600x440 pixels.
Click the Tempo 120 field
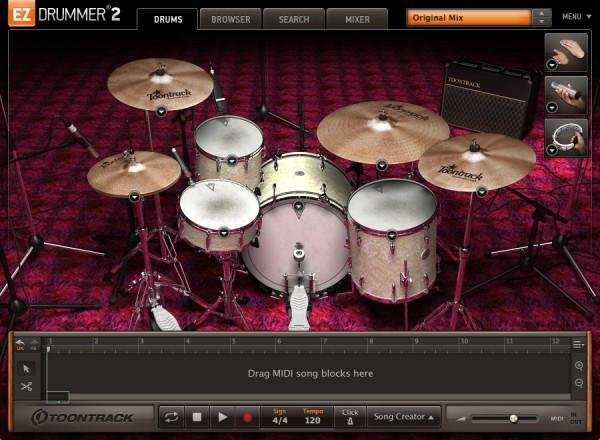coord(312,420)
